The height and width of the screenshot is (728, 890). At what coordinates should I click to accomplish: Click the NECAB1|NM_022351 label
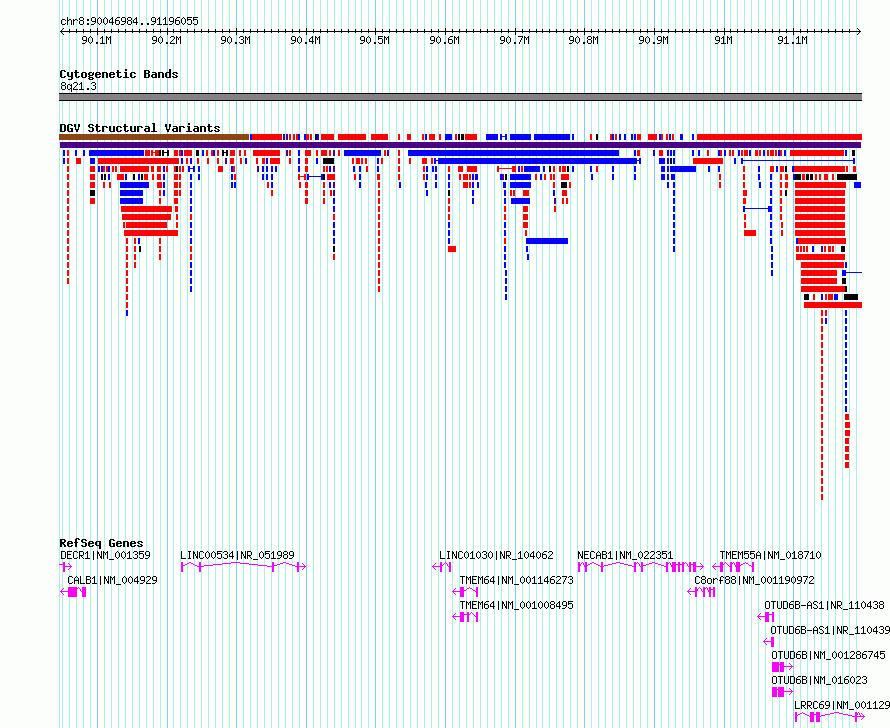(625, 555)
